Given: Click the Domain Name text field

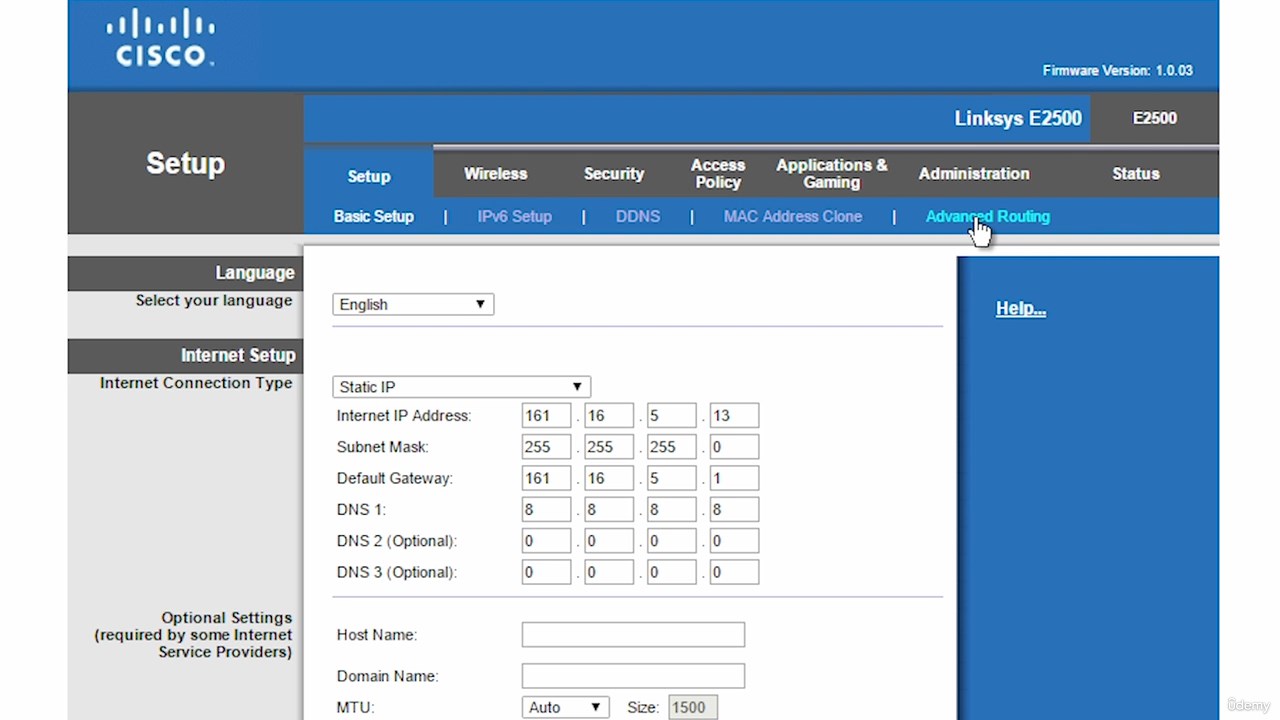Looking at the screenshot, I should coord(633,676).
